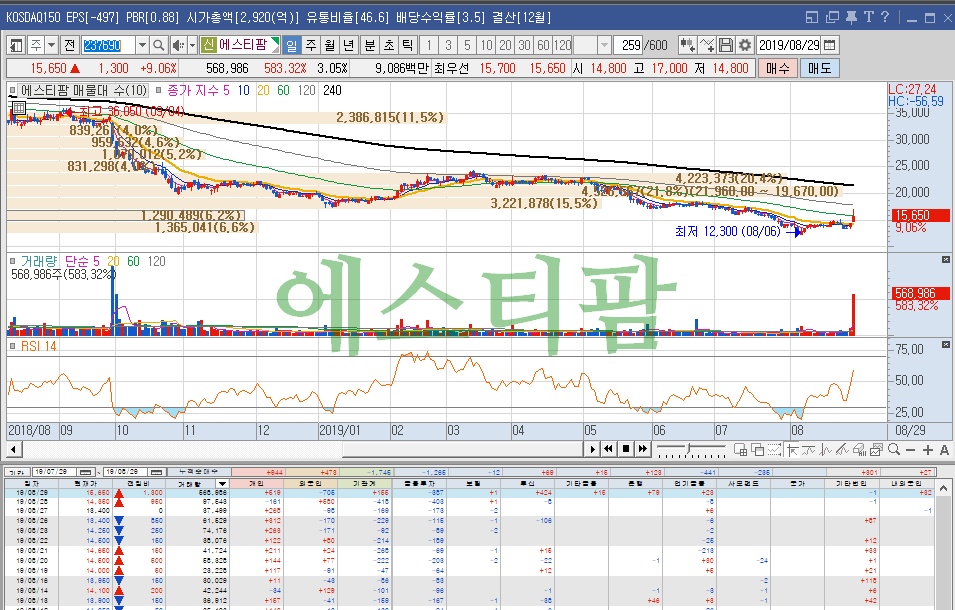
Task: Click the chart image capture icon
Action: tap(876, 450)
